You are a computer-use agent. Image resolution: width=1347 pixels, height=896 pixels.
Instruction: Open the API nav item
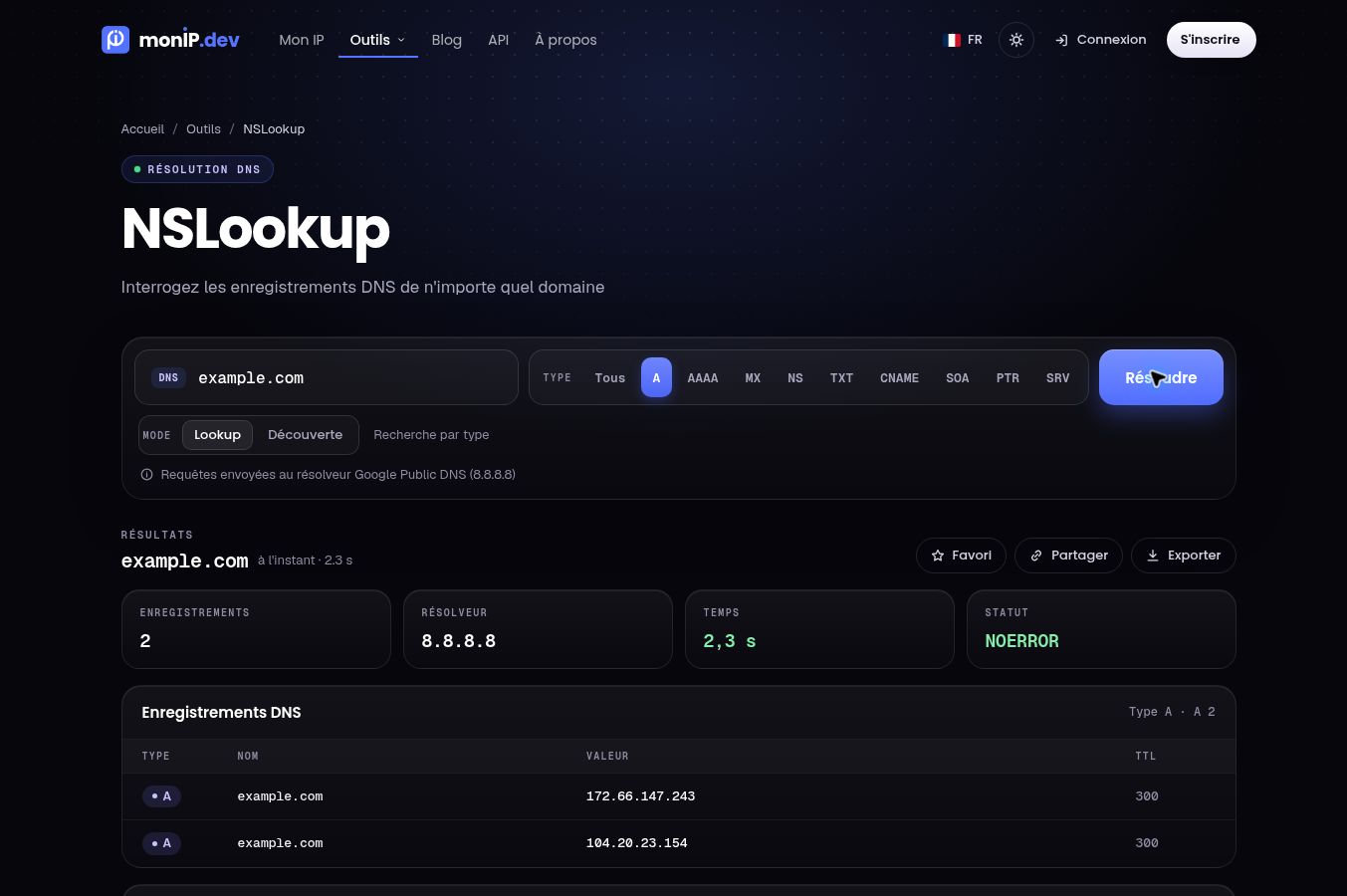click(x=498, y=40)
